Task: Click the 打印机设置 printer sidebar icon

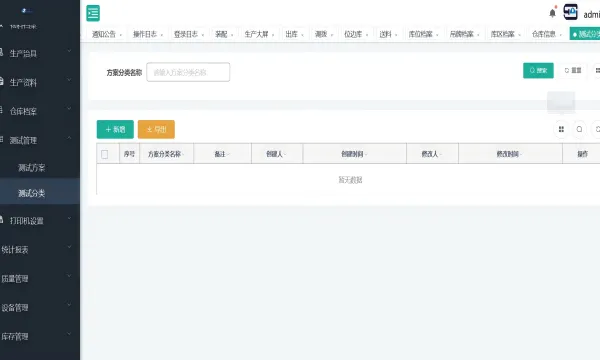Action: click(x=2, y=220)
